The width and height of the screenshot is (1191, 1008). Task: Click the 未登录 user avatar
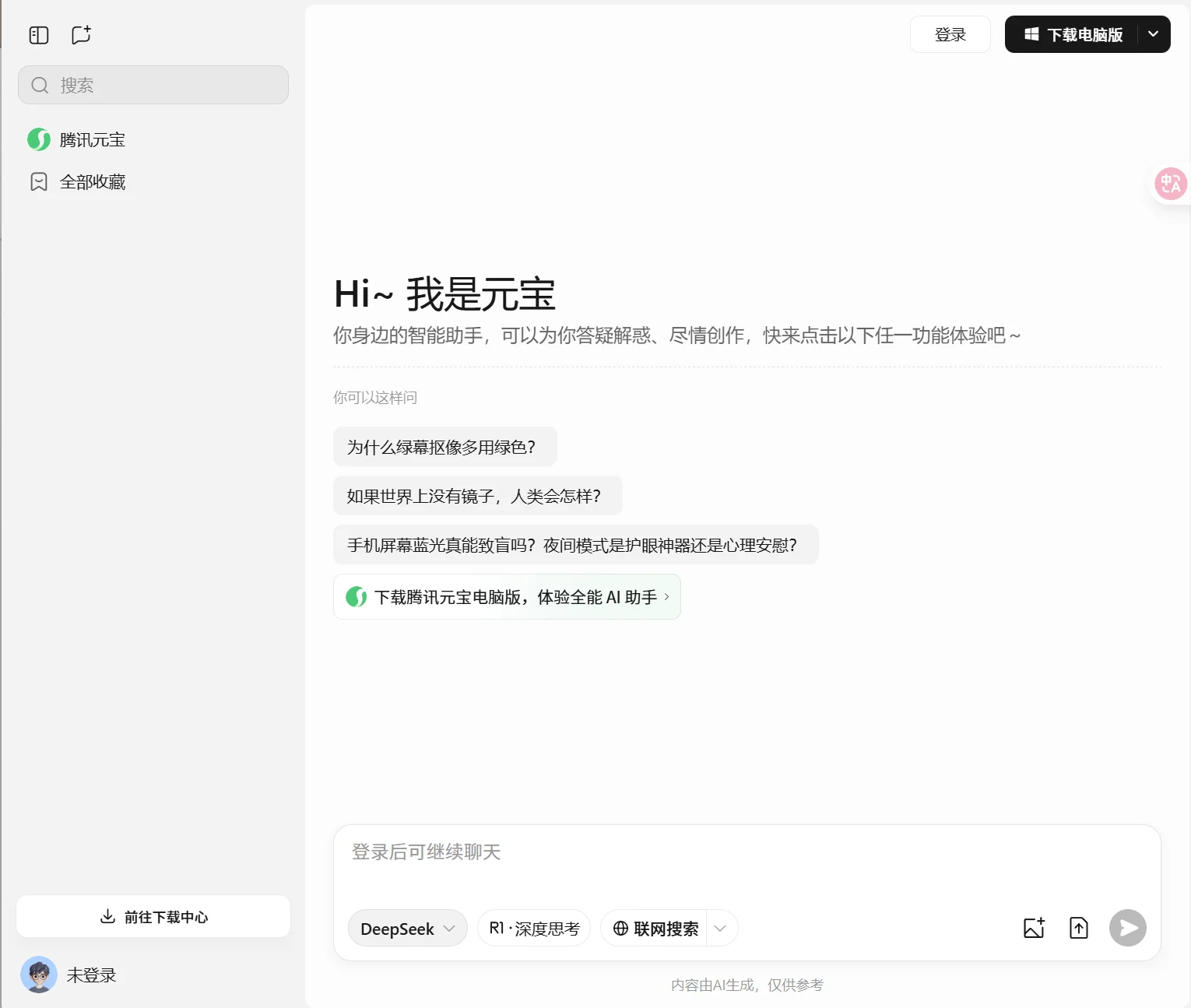(39, 975)
